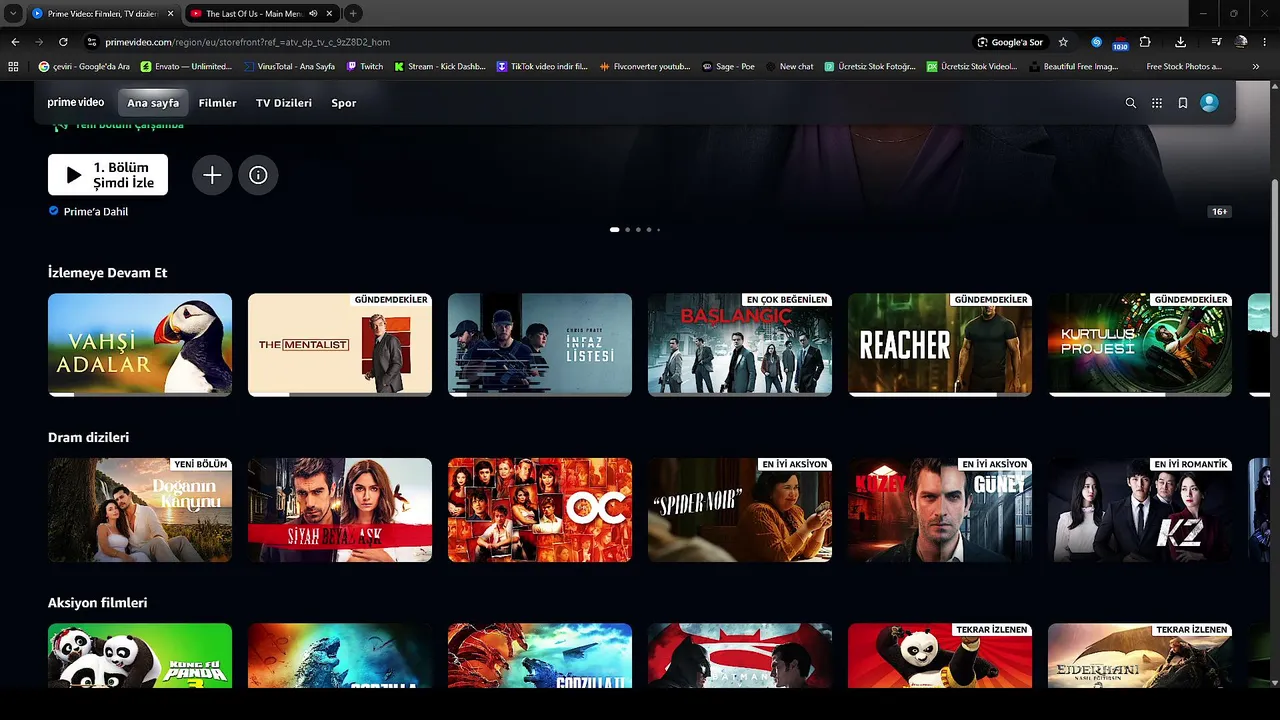
Task: Open the Prime Video profile avatar
Action: click(x=1209, y=103)
